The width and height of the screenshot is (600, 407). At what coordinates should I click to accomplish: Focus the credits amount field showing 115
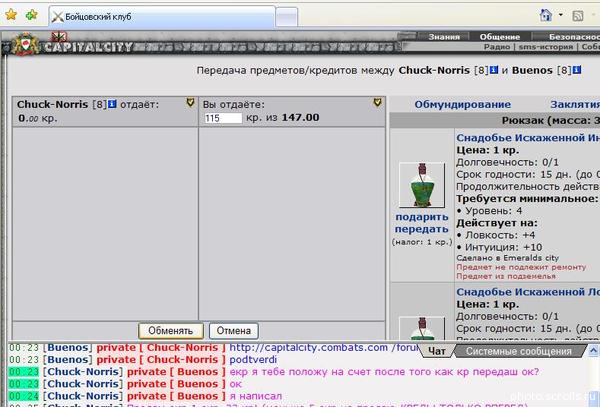(223, 118)
